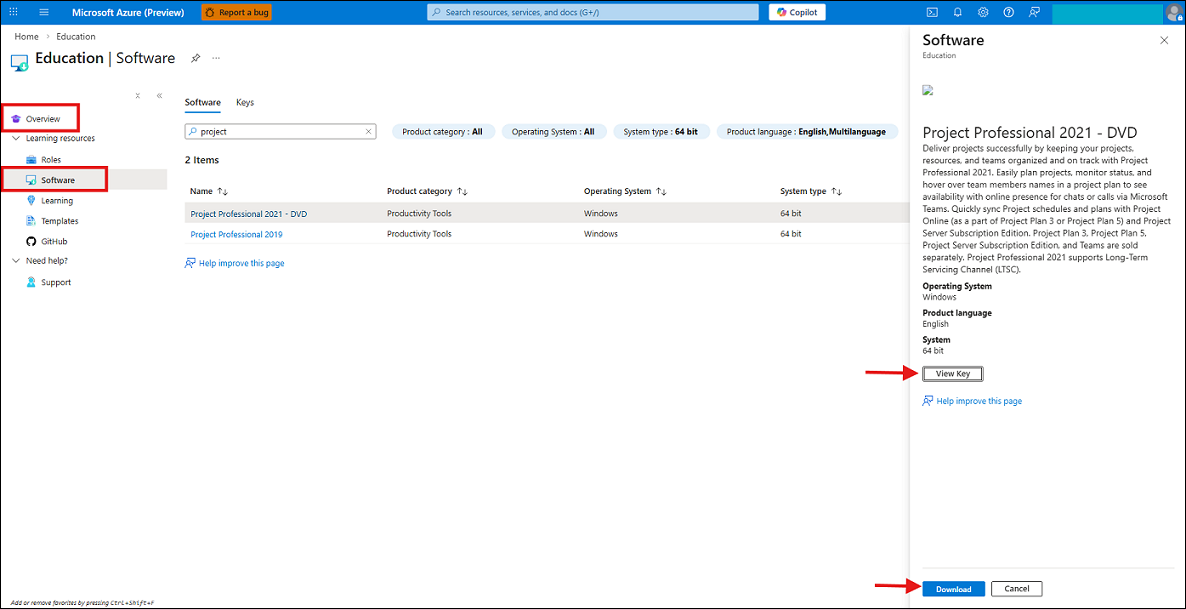Sort by System type column
The width and height of the screenshot is (1186, 610).
tap(811, 191)
